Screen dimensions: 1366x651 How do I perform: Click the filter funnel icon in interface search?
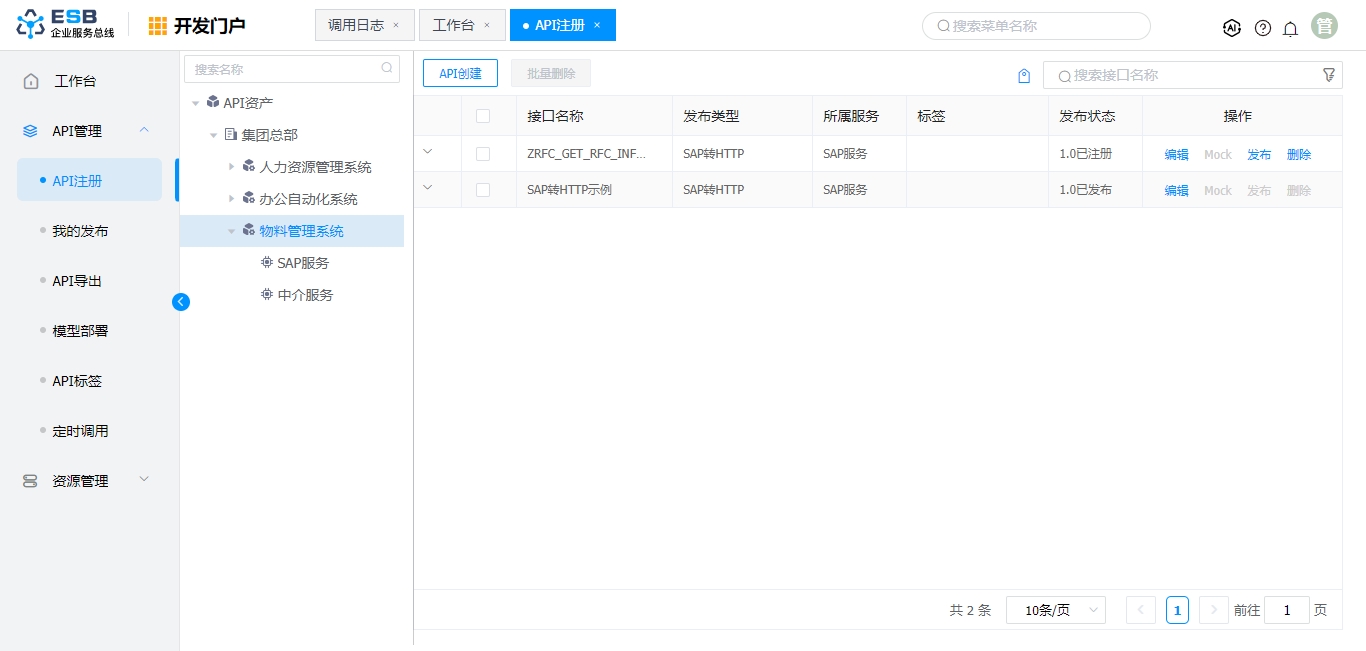pos(1329,75)
